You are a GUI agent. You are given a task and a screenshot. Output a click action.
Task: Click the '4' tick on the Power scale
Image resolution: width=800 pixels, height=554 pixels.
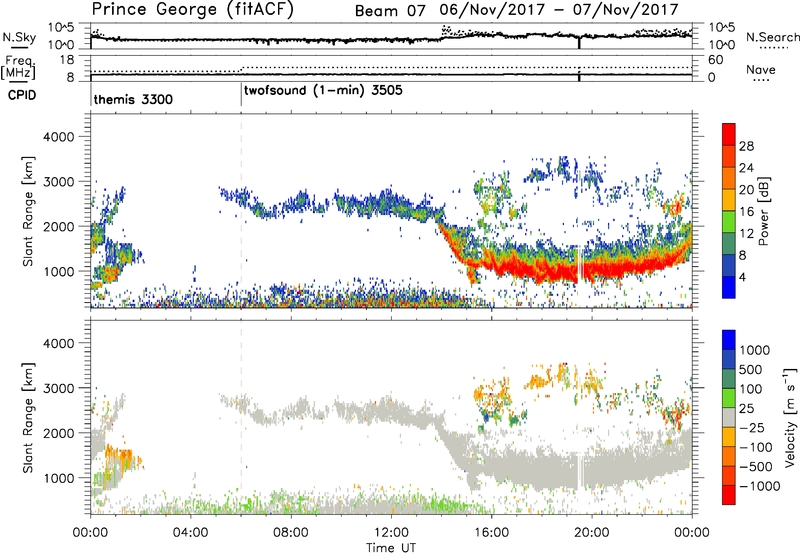tap(742, 277)
